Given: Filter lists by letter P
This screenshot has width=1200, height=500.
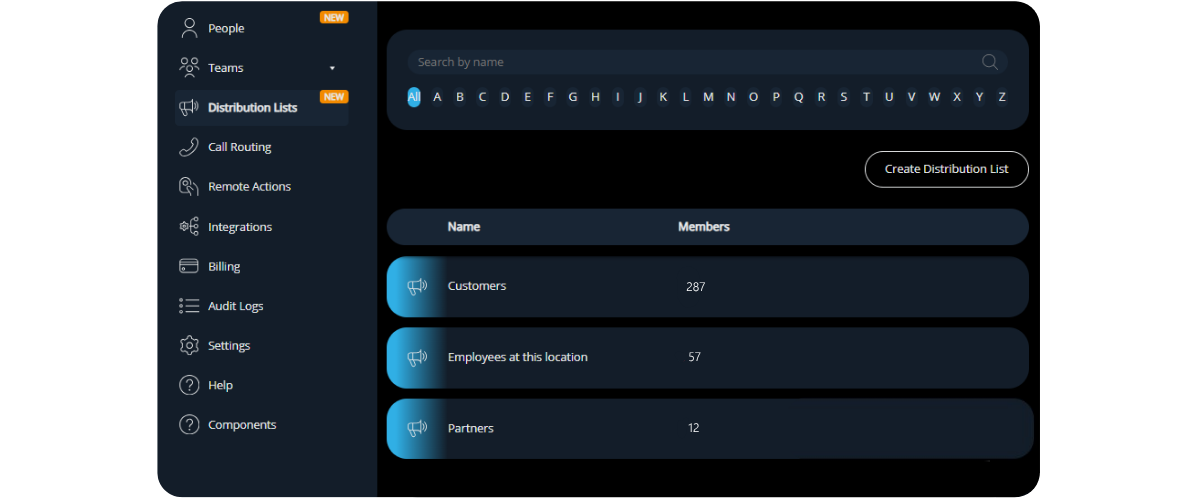Looking at the screenshot, I should (776, 97).
